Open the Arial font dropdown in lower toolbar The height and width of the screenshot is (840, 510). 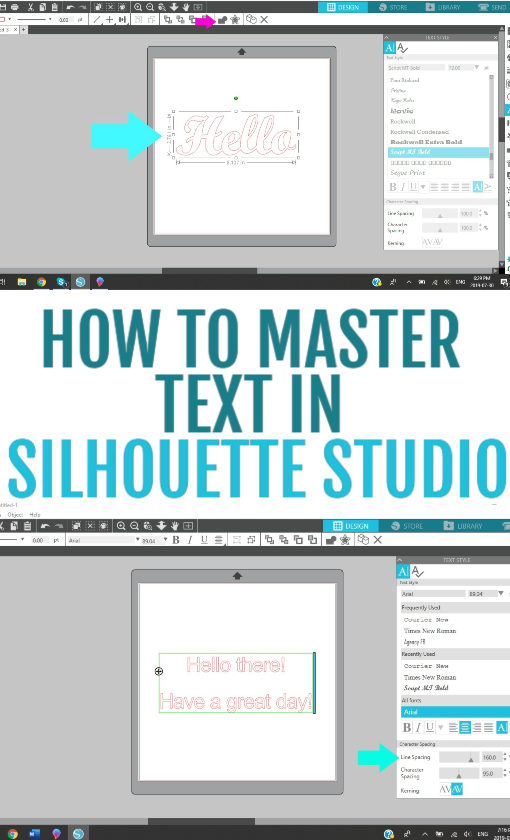(138, 540)
